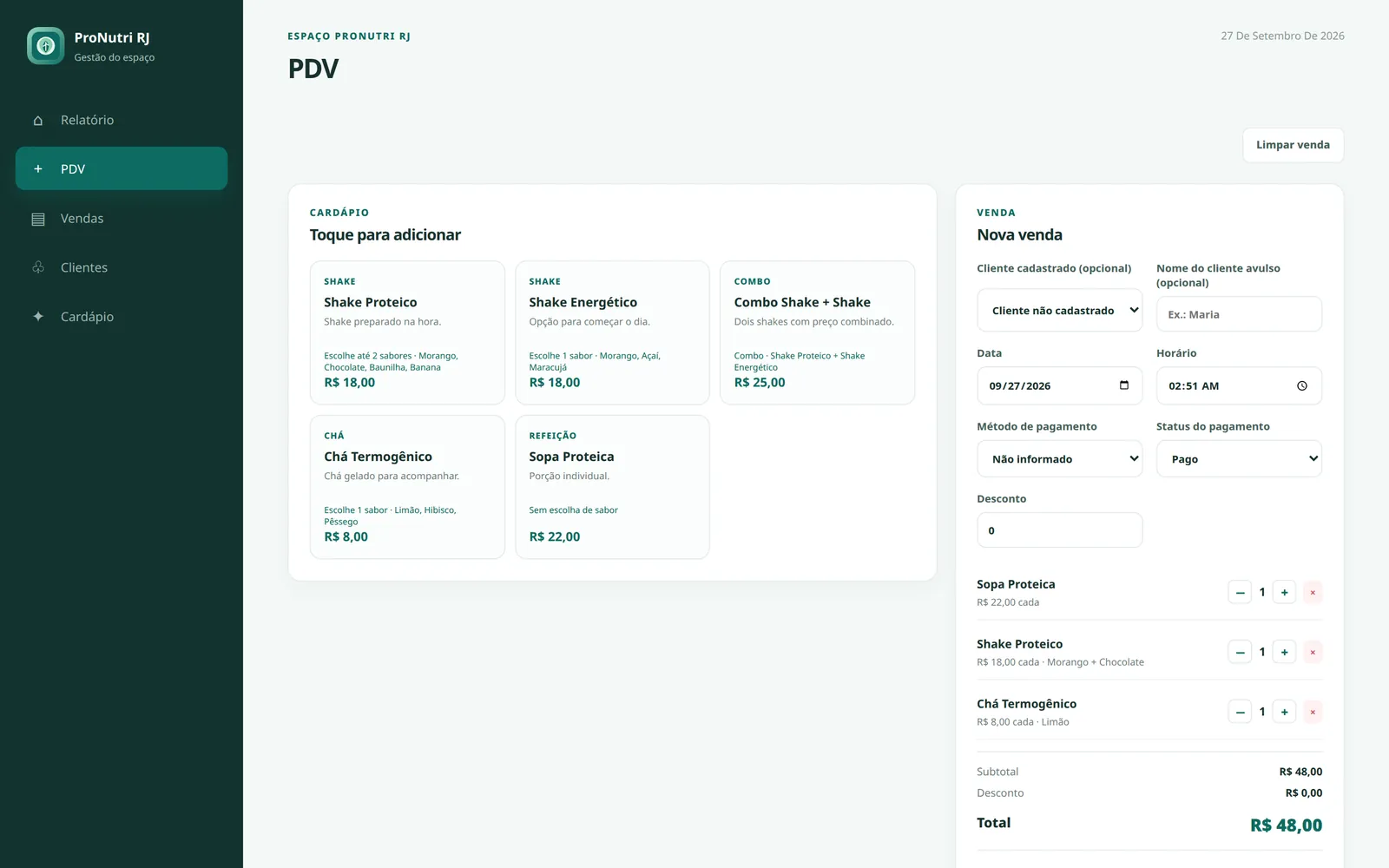Expand the Status do pagamento dropdown
Viewport: 1389px width, 868px height.
click(x=1239, y=458)
